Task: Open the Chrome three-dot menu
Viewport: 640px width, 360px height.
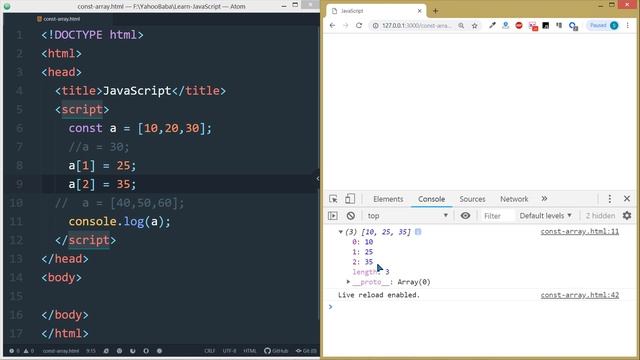Action: point(628,25)
